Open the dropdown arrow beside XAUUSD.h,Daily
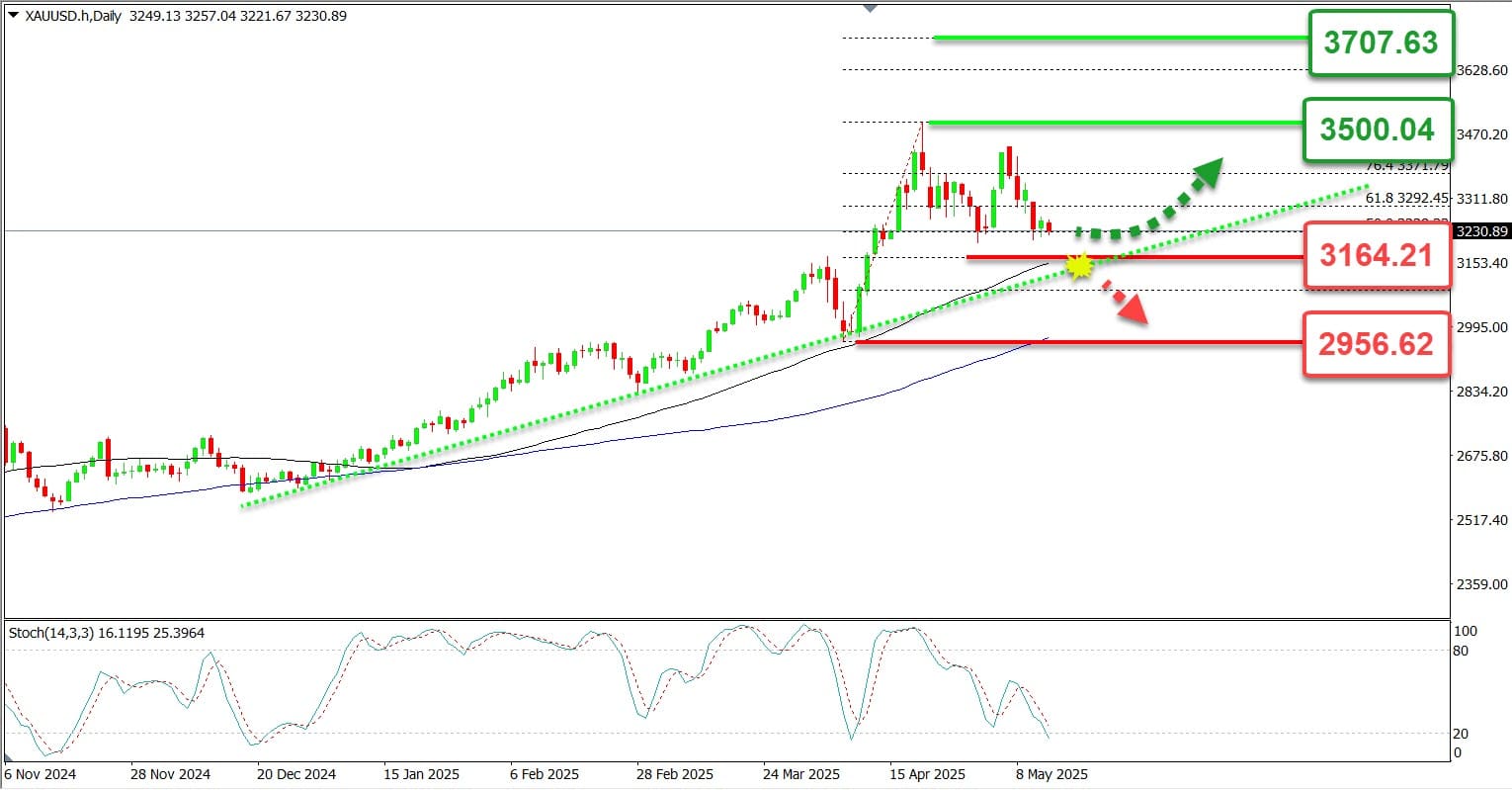 12,16
